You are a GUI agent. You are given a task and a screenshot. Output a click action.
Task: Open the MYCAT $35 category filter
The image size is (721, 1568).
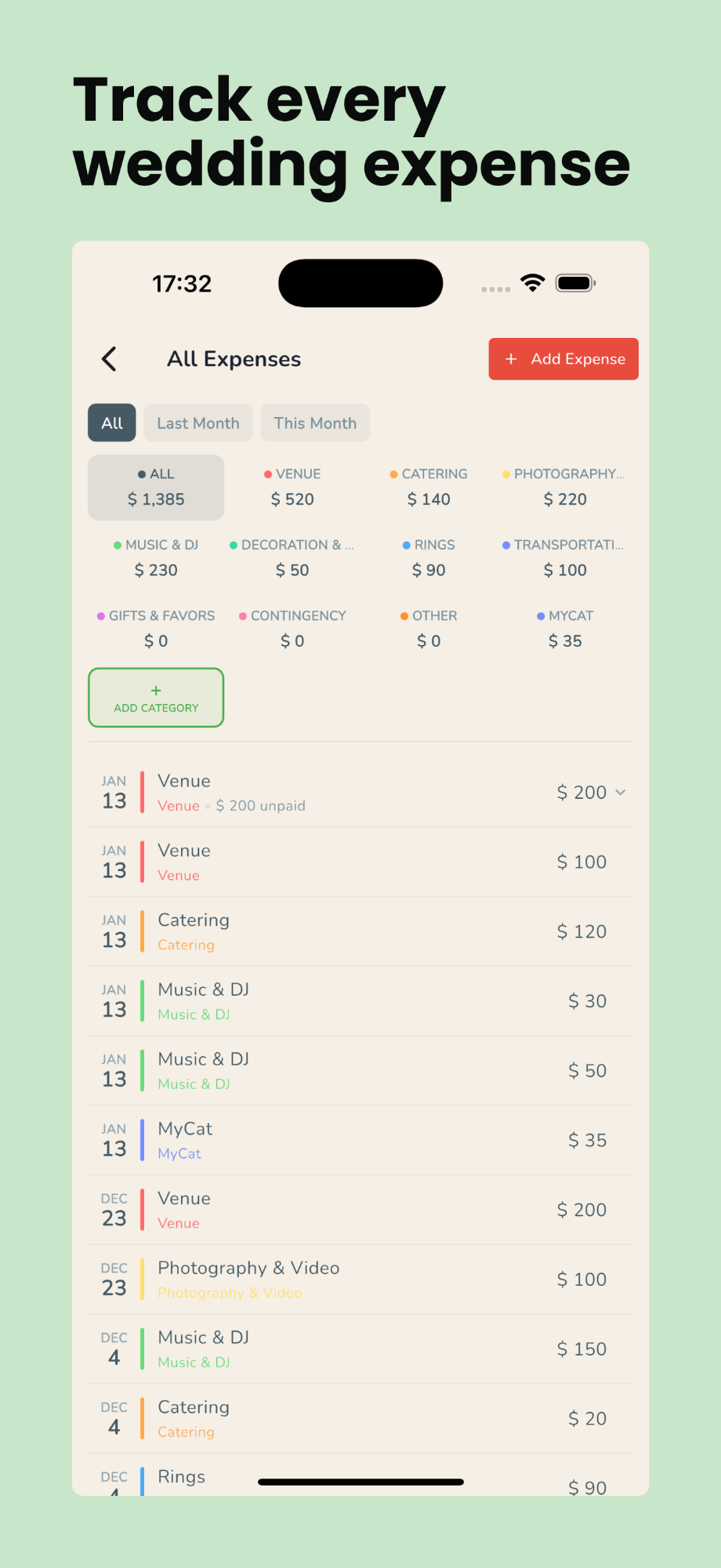[x=565, y=628]
